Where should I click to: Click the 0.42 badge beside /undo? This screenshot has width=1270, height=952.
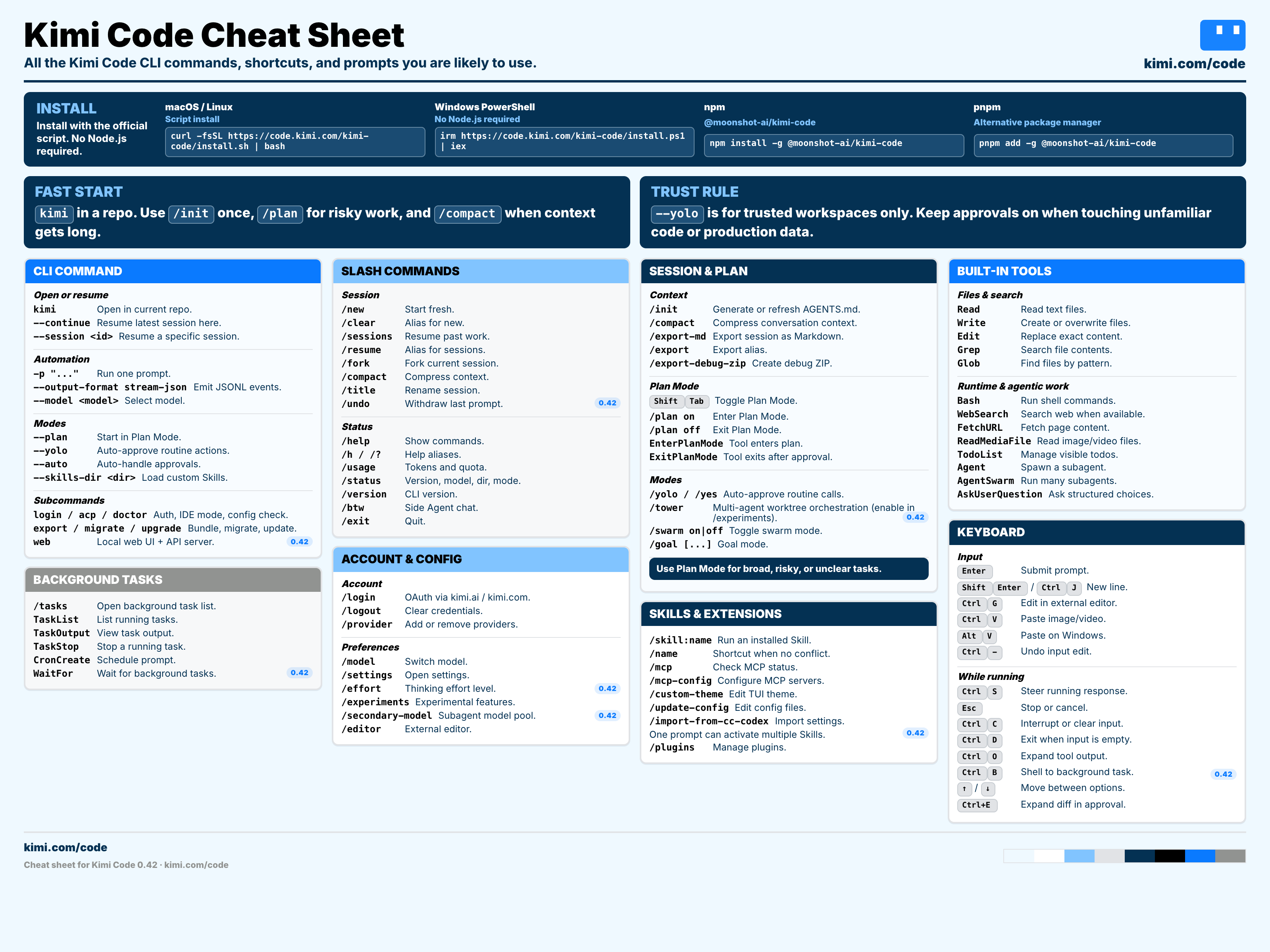coord(608,403)
